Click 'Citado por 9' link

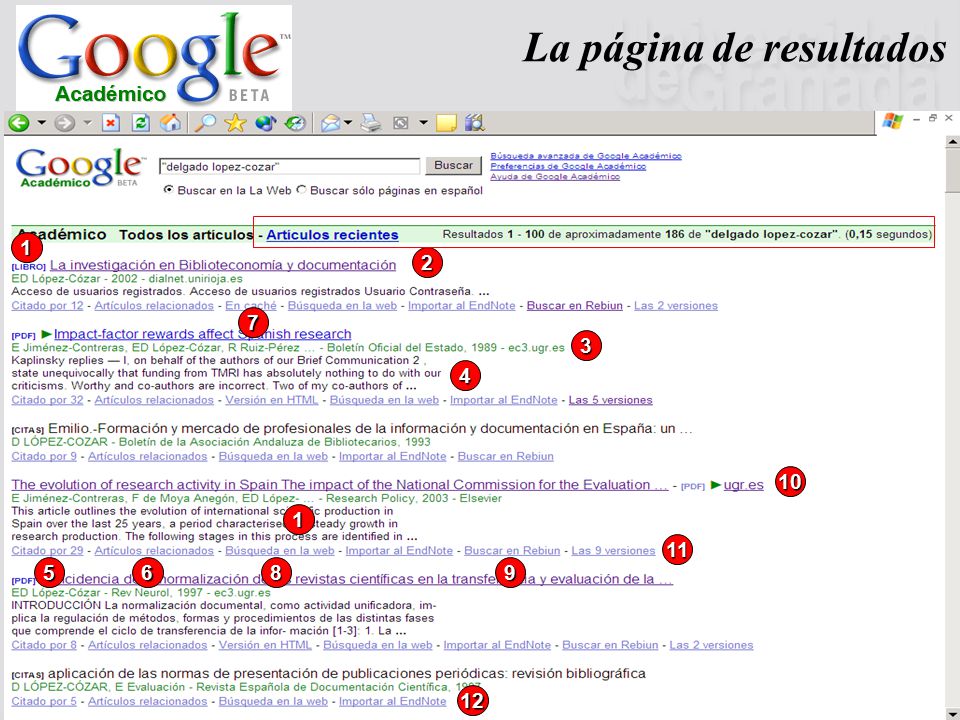click(44, 456)
